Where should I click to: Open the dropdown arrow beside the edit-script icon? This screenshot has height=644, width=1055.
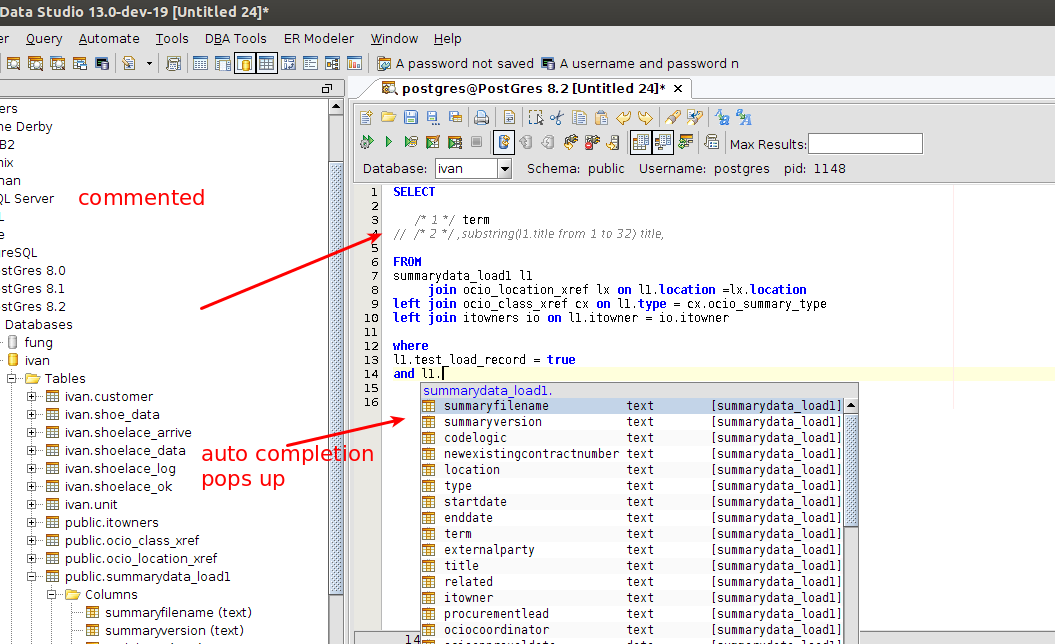(x=149, y=64)
